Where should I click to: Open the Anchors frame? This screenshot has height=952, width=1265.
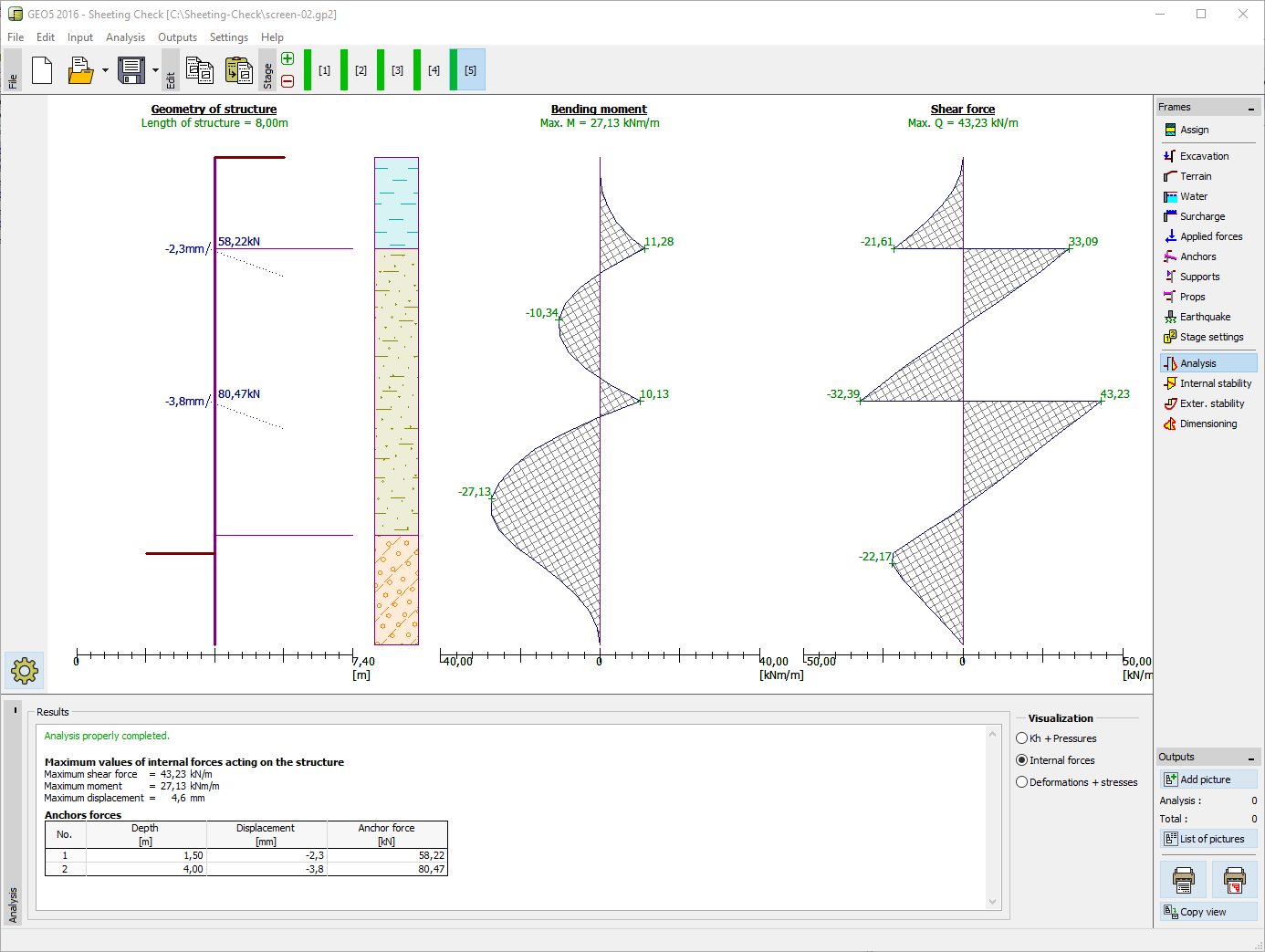point(1197,256)
